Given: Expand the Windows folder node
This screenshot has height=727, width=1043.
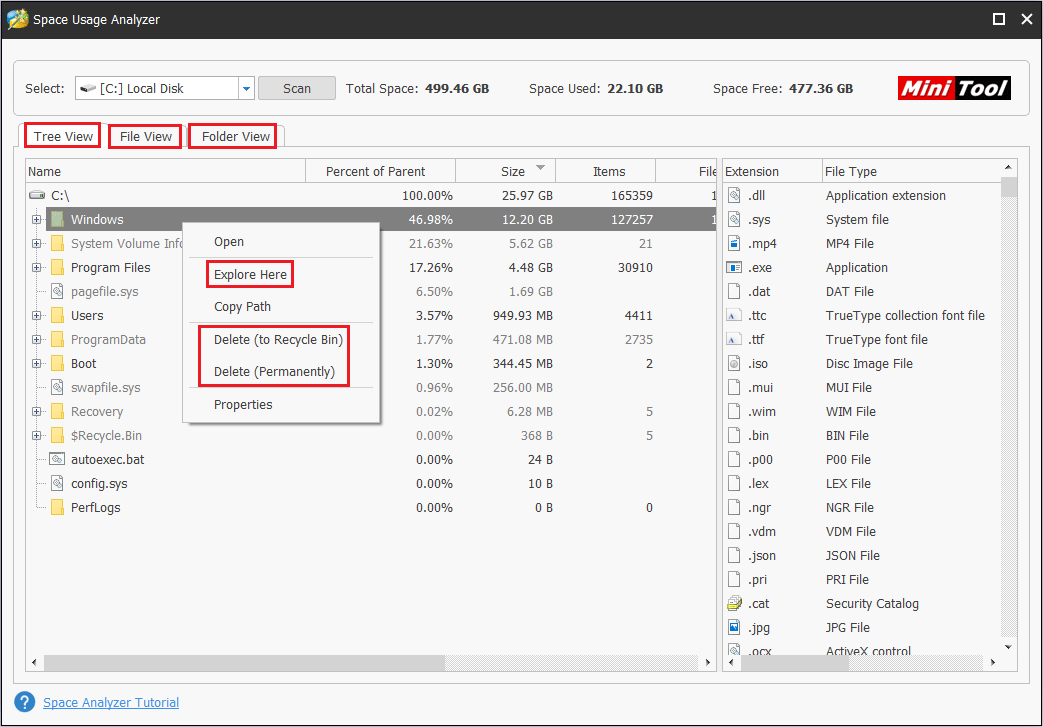Looking at the screenshot, I should tap(37, 219).
